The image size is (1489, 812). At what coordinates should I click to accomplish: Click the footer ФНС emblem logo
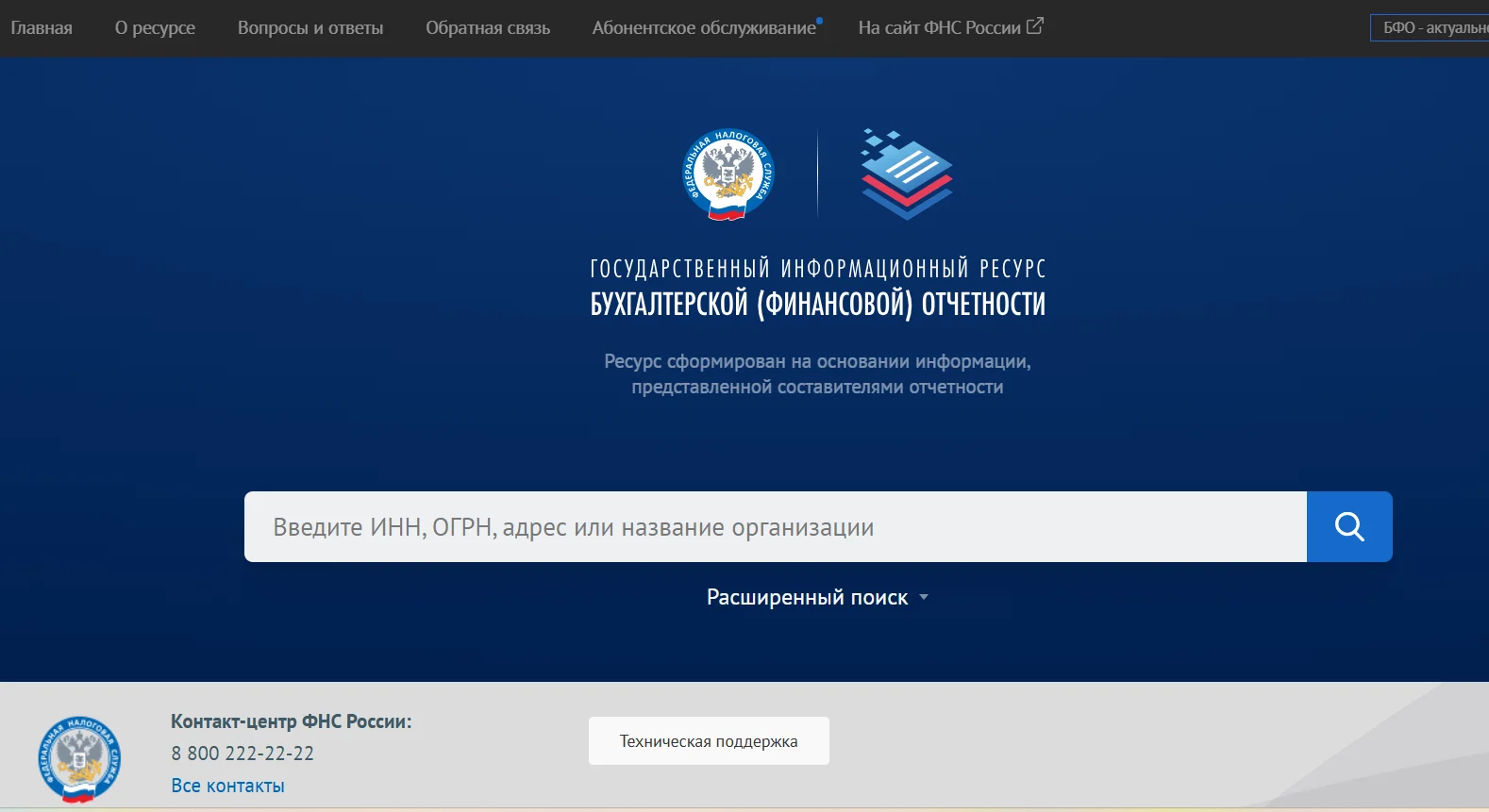[x=79, y=759]
